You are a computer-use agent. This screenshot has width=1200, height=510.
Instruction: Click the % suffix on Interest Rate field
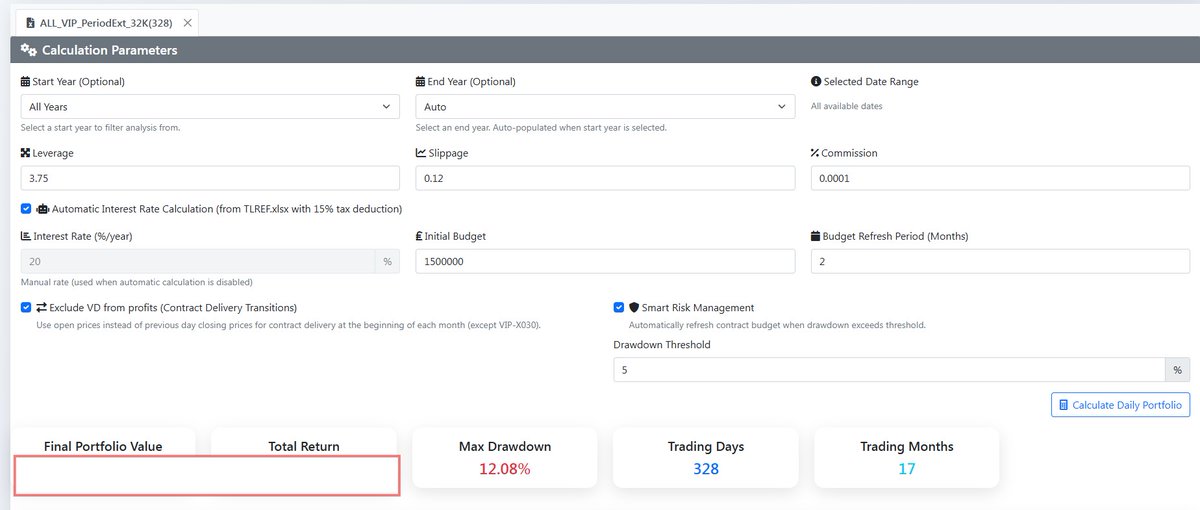point(387,261)
